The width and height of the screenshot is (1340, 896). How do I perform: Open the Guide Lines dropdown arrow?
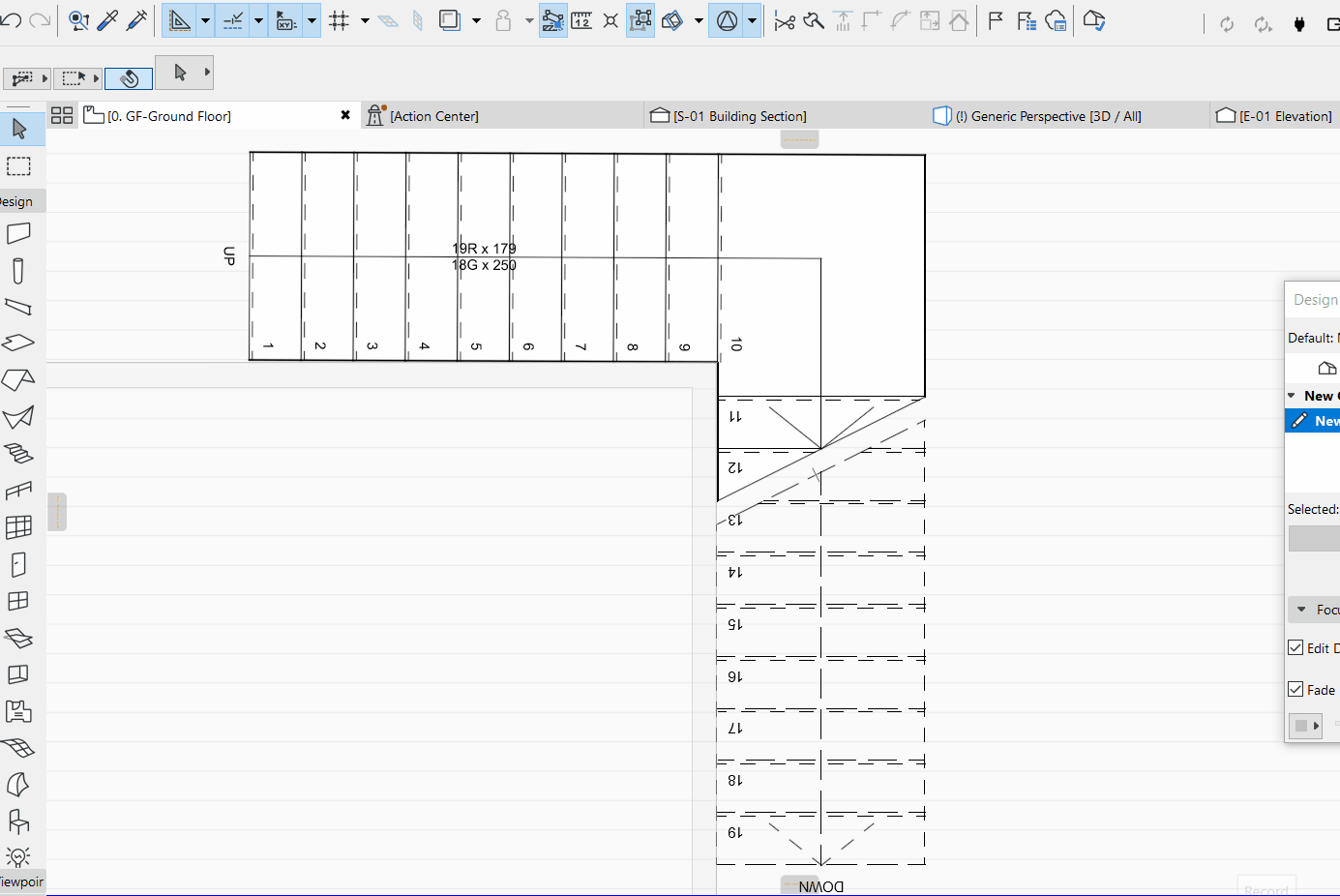click(258, 20)
